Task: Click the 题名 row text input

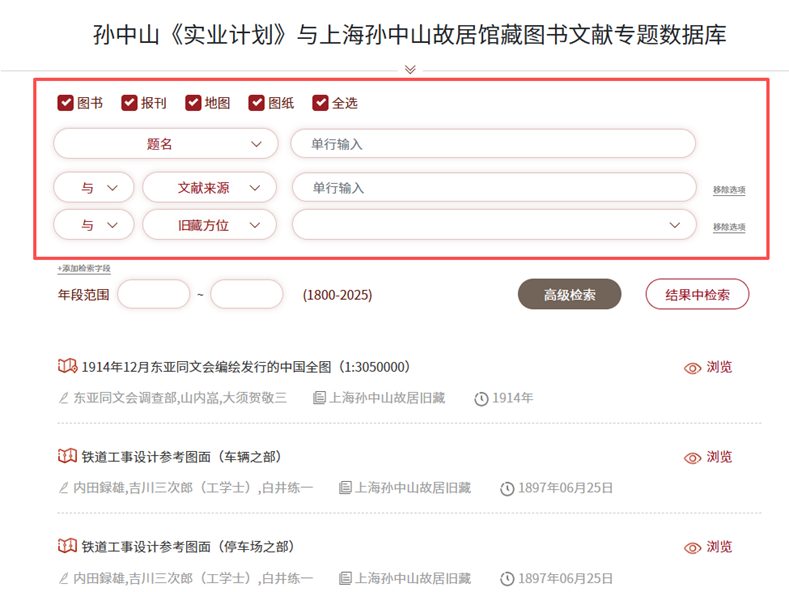Action: pos(493,144)
